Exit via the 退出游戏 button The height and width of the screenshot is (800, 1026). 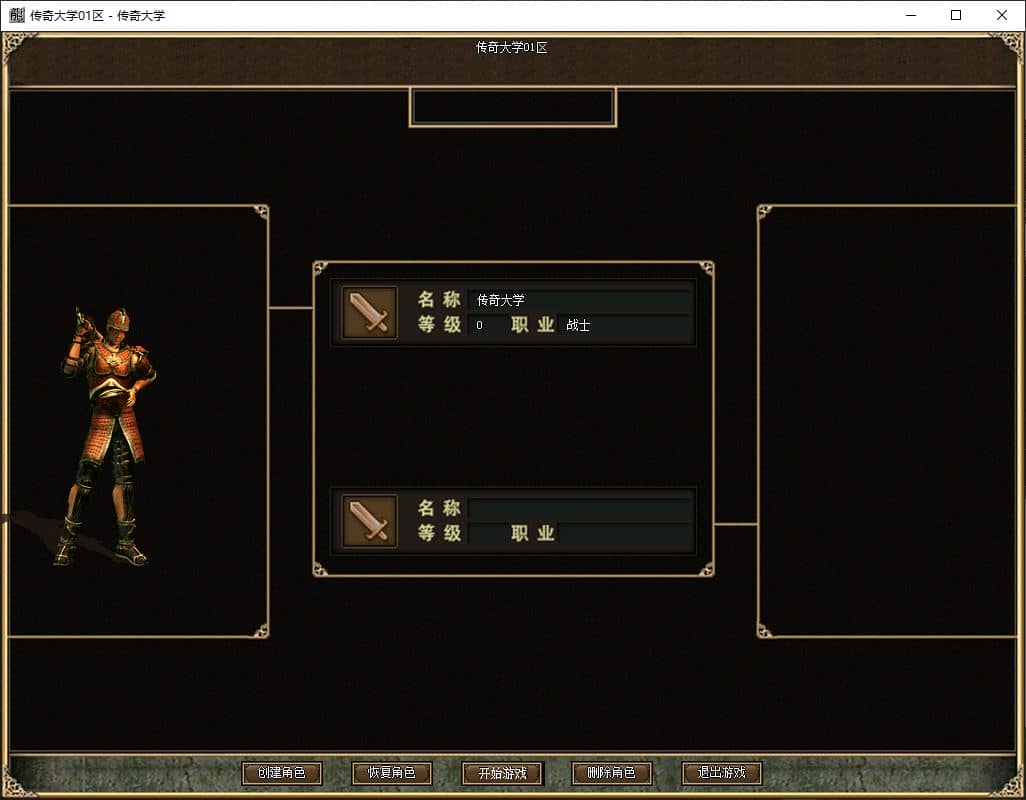click(x=722, y=773)
